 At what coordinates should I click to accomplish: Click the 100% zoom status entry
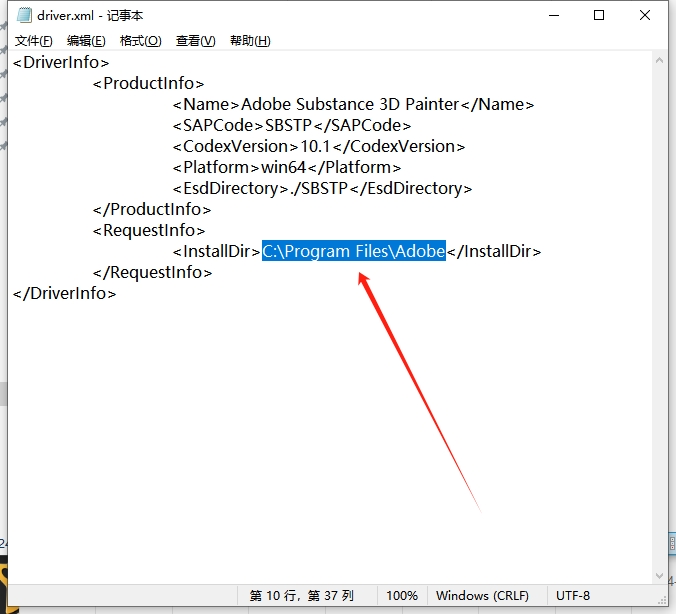tap(402, 595)
